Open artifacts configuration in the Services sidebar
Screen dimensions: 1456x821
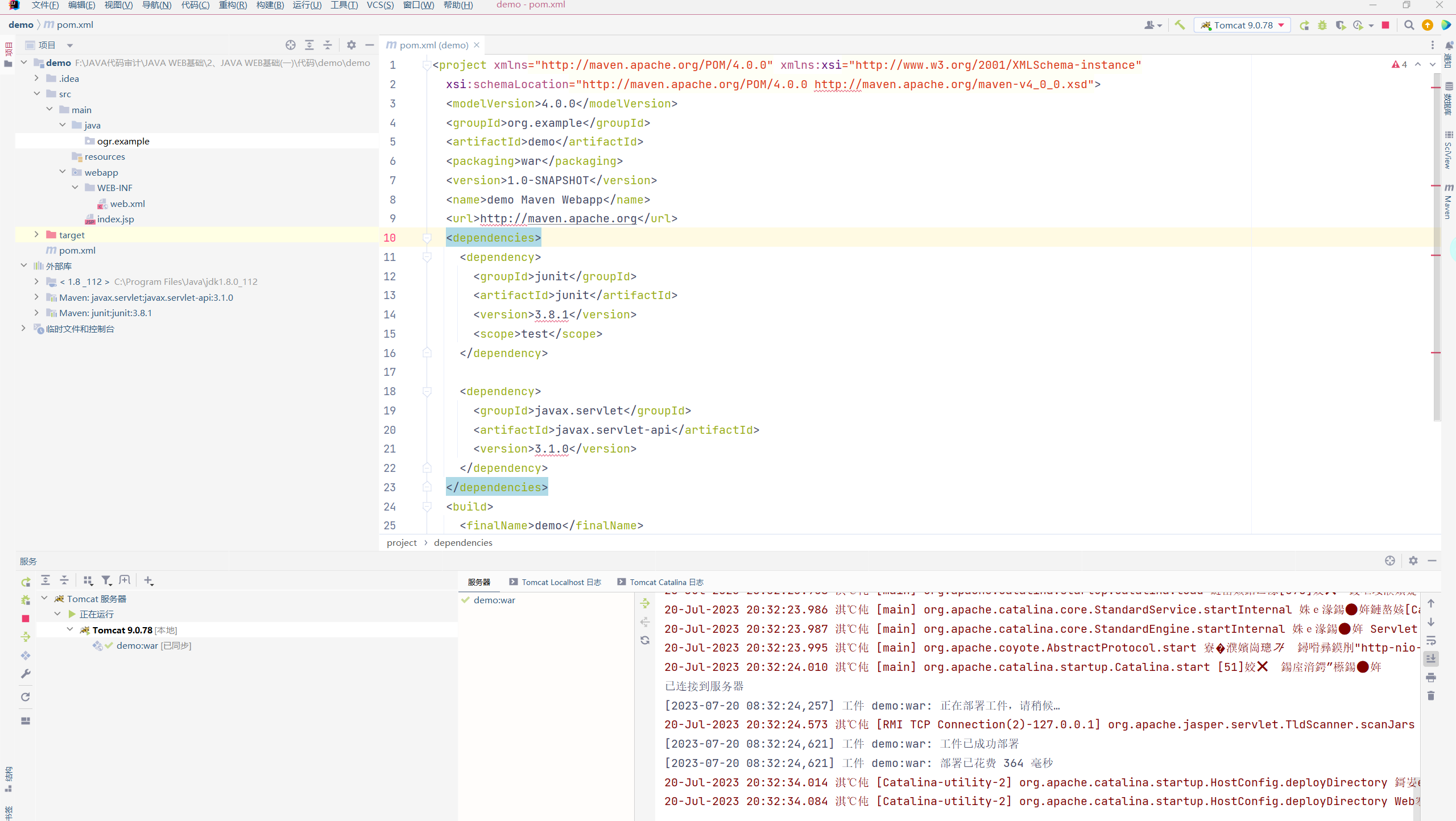26,656
